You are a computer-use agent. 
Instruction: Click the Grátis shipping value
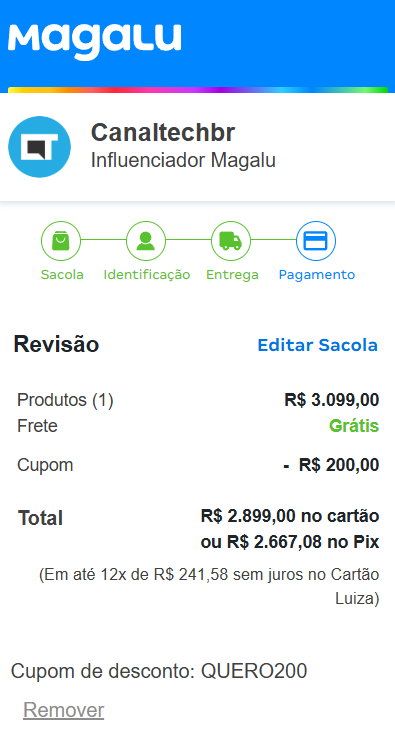click(354, 426)
